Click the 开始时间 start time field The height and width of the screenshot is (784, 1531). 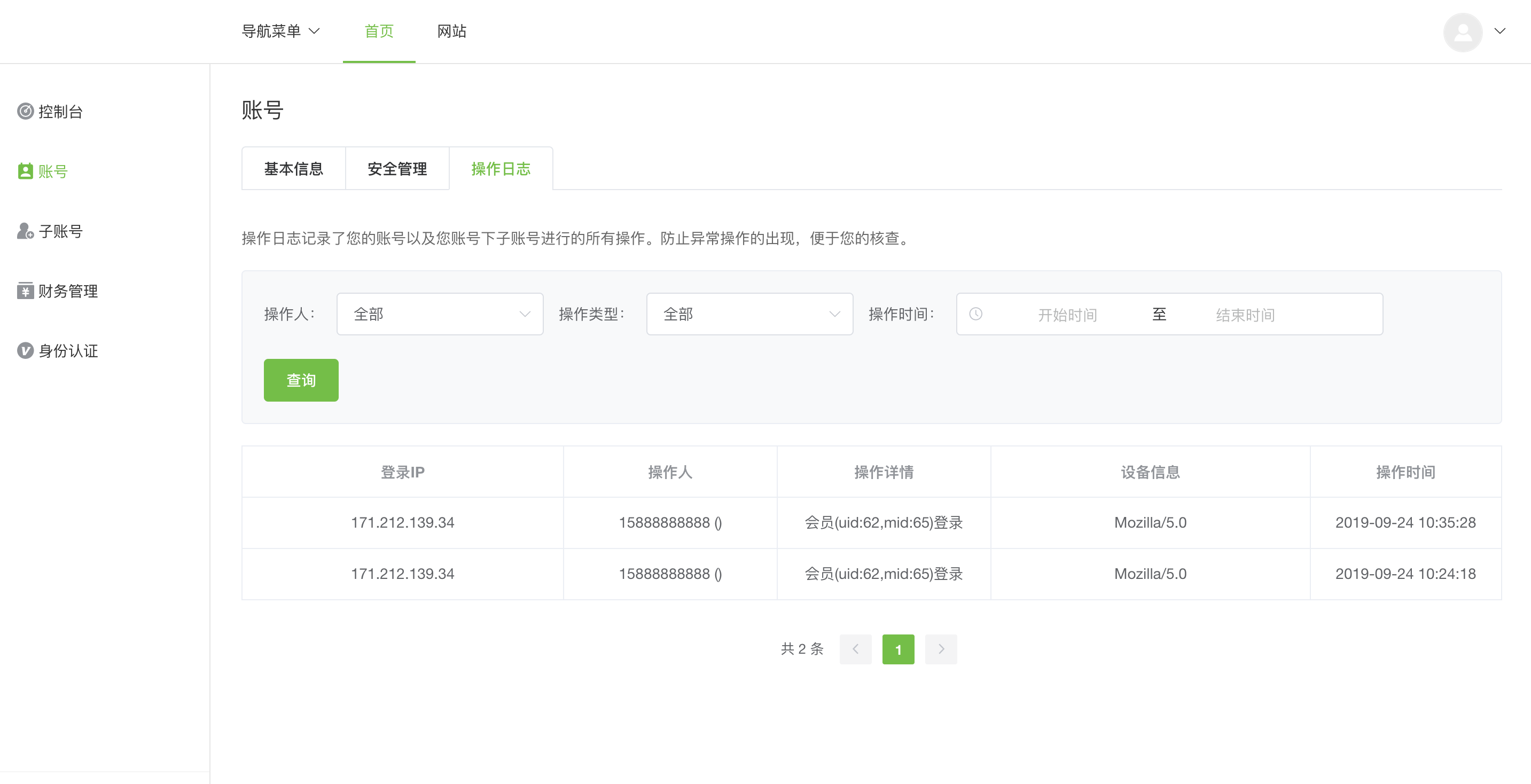(x=1067, y=315)
